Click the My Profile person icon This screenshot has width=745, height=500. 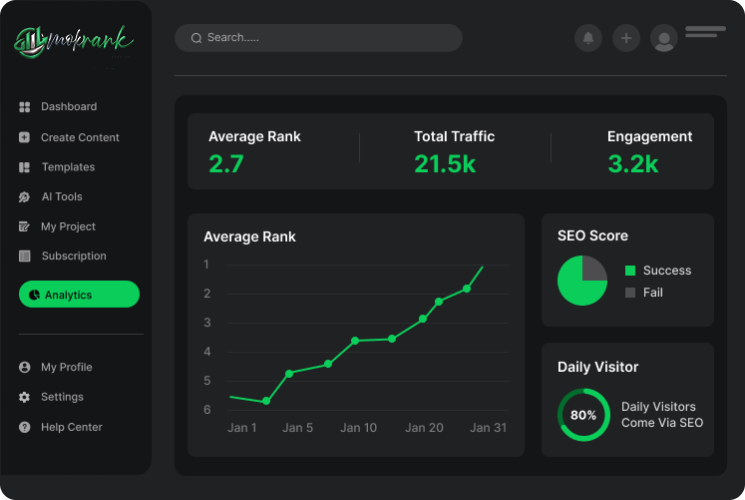(x=24, y=367)
